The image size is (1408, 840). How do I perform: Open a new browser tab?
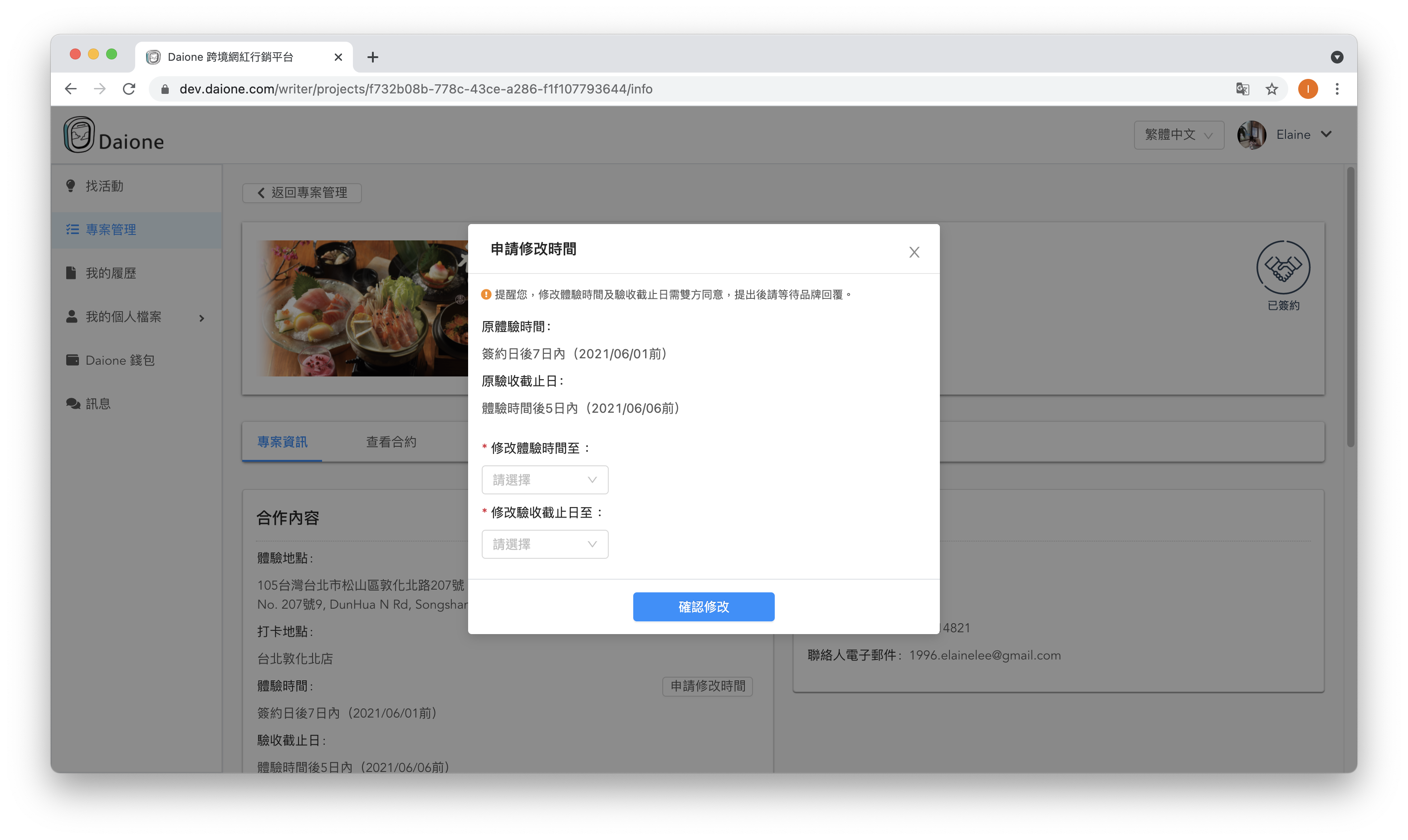tap(372, 57)
